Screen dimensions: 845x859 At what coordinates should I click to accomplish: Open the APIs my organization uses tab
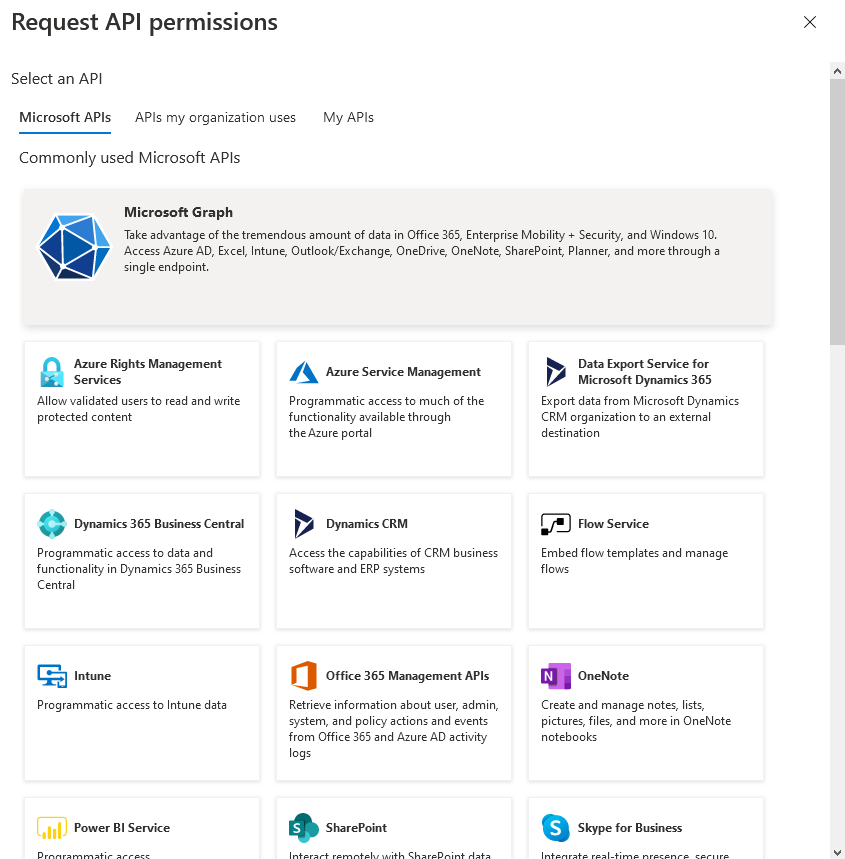216,117
